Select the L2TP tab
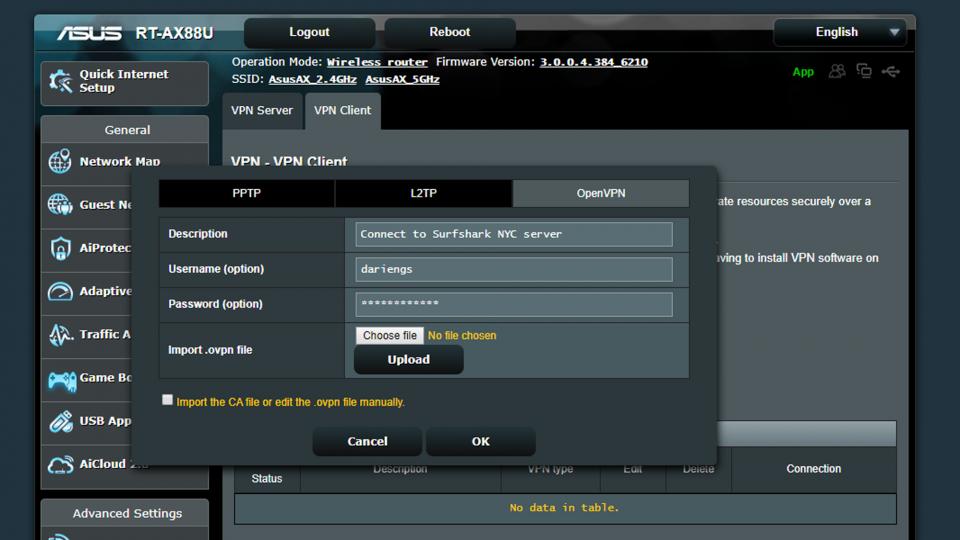The width and height of the screenshot is (960, 540). [423, 193]
